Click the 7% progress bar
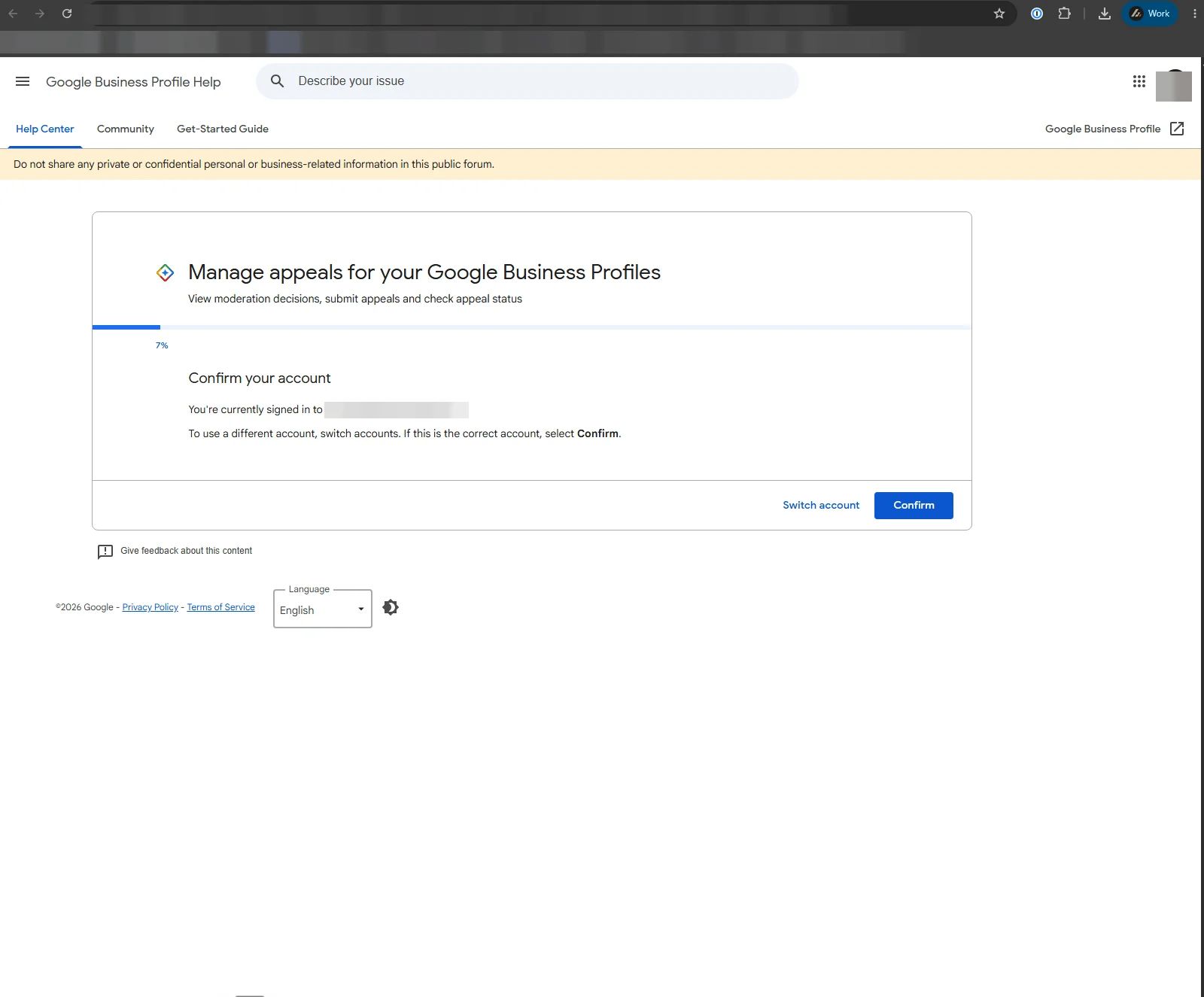The width and height of the screenshot is (1204, 997). [x=532, y=327]
